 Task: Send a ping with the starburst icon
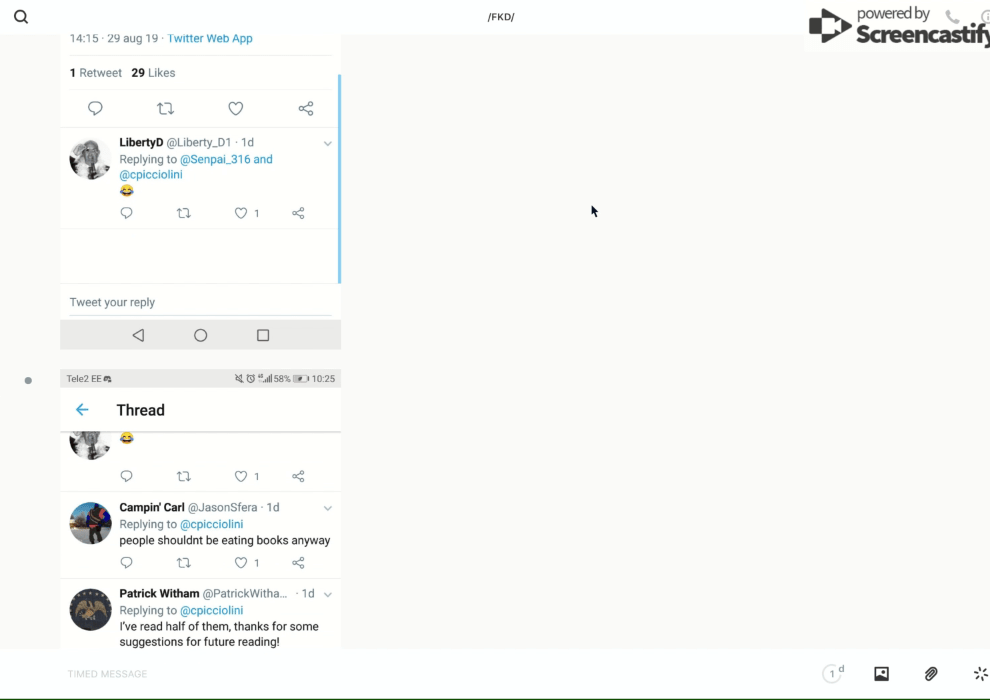coord(980,674)
